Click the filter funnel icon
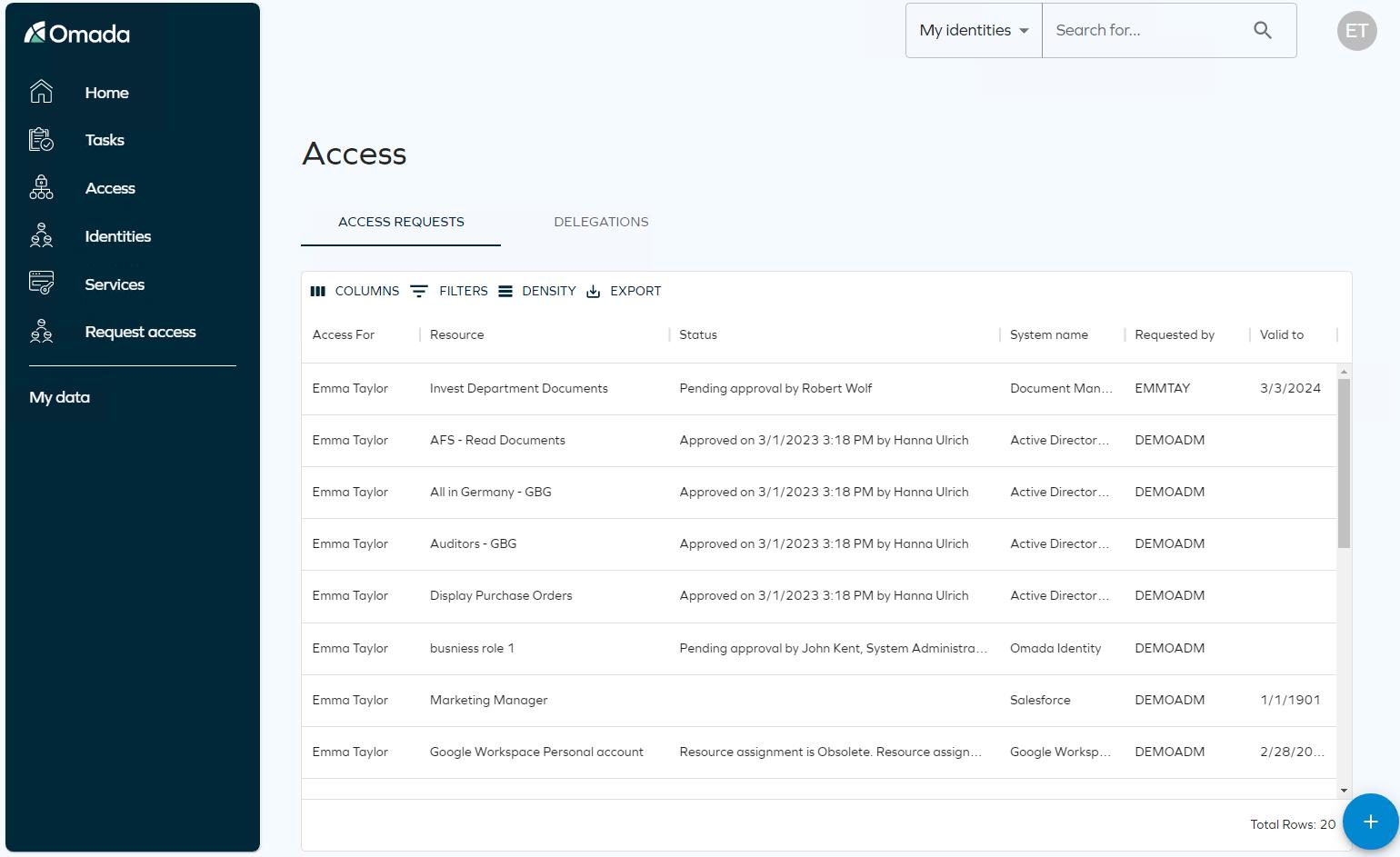Image resolution: width=1400 pixels, height=857 pixels. coord(419,291)
